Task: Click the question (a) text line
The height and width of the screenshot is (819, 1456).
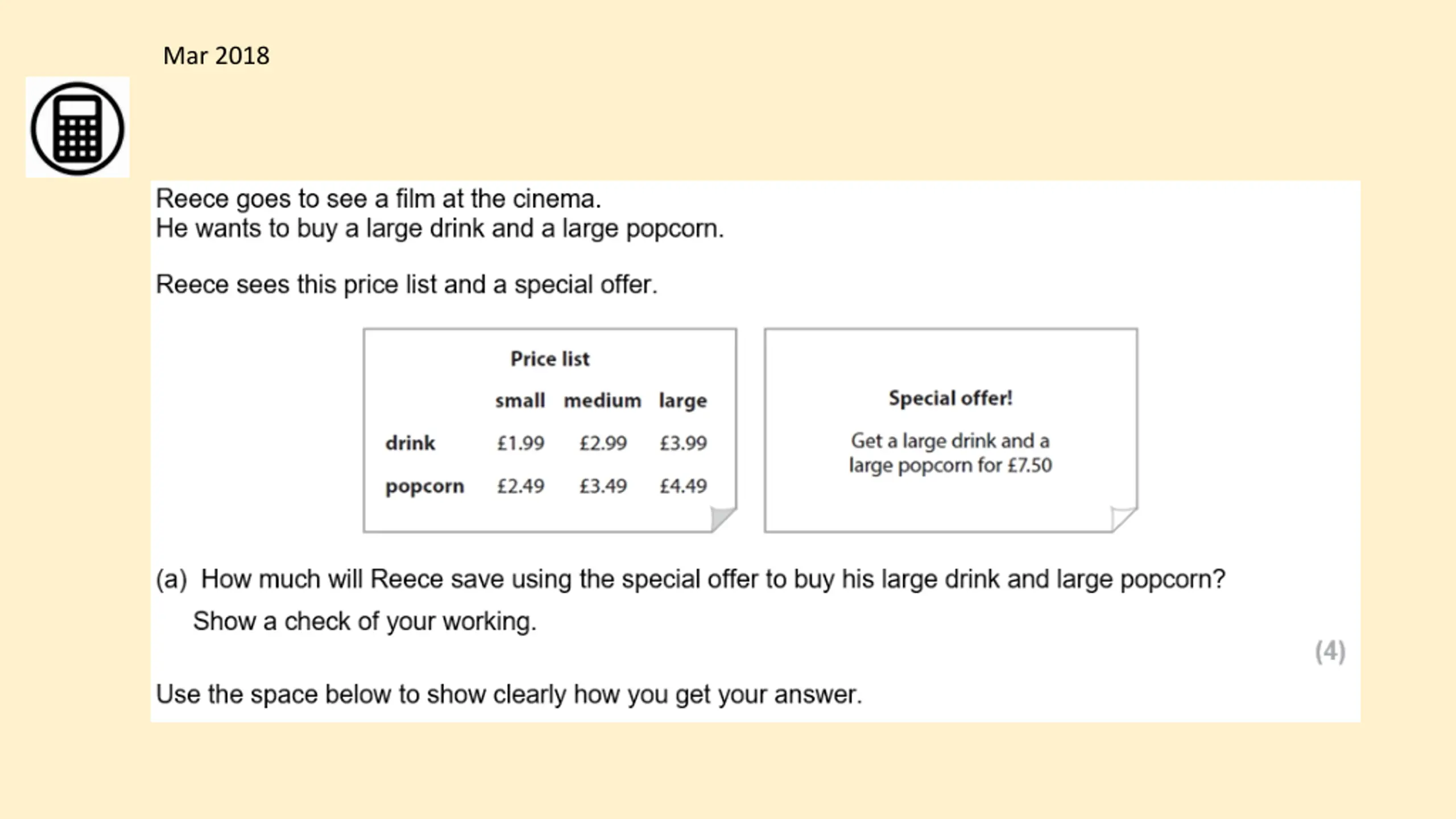Action: (x=690, y=580)
